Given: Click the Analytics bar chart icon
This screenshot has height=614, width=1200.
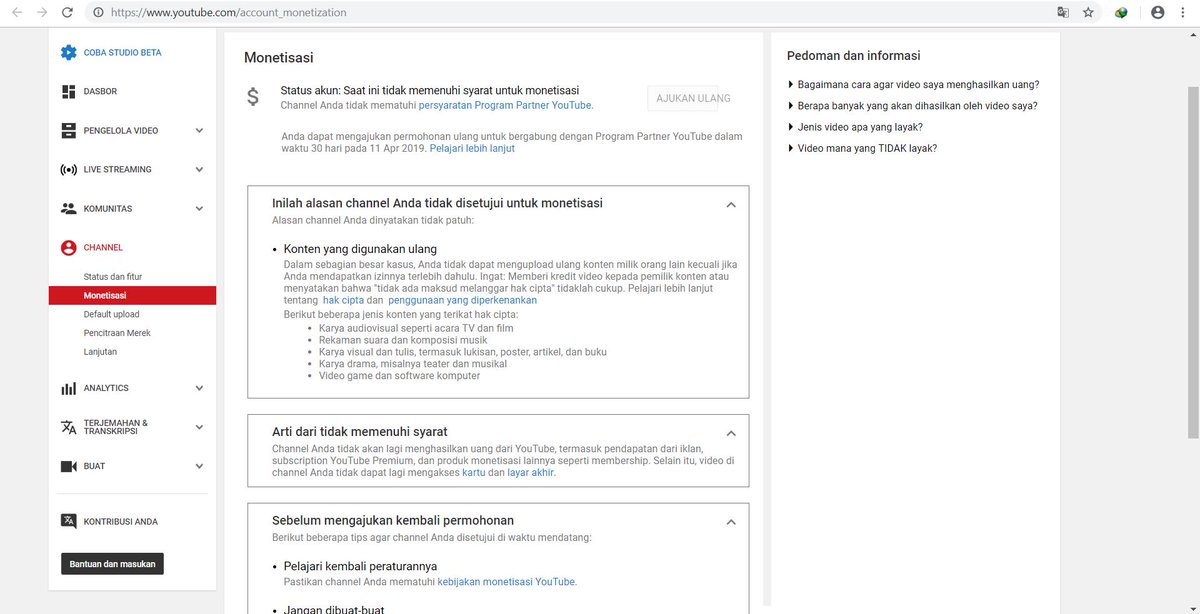Looking at the screenshot, I should tap(68, 388).
